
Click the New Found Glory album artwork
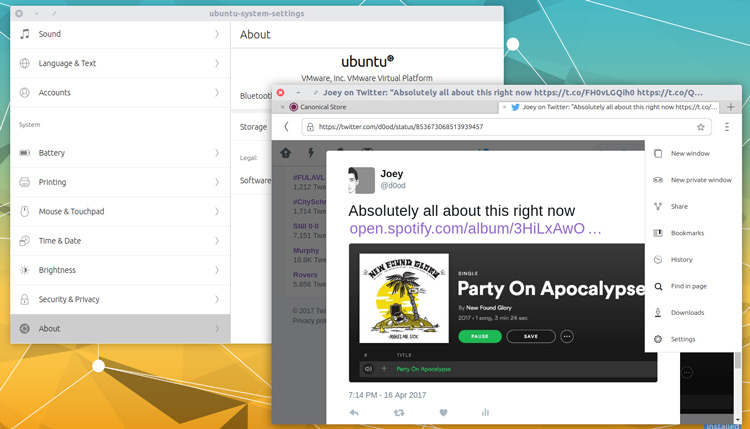(x=404, y=298)
